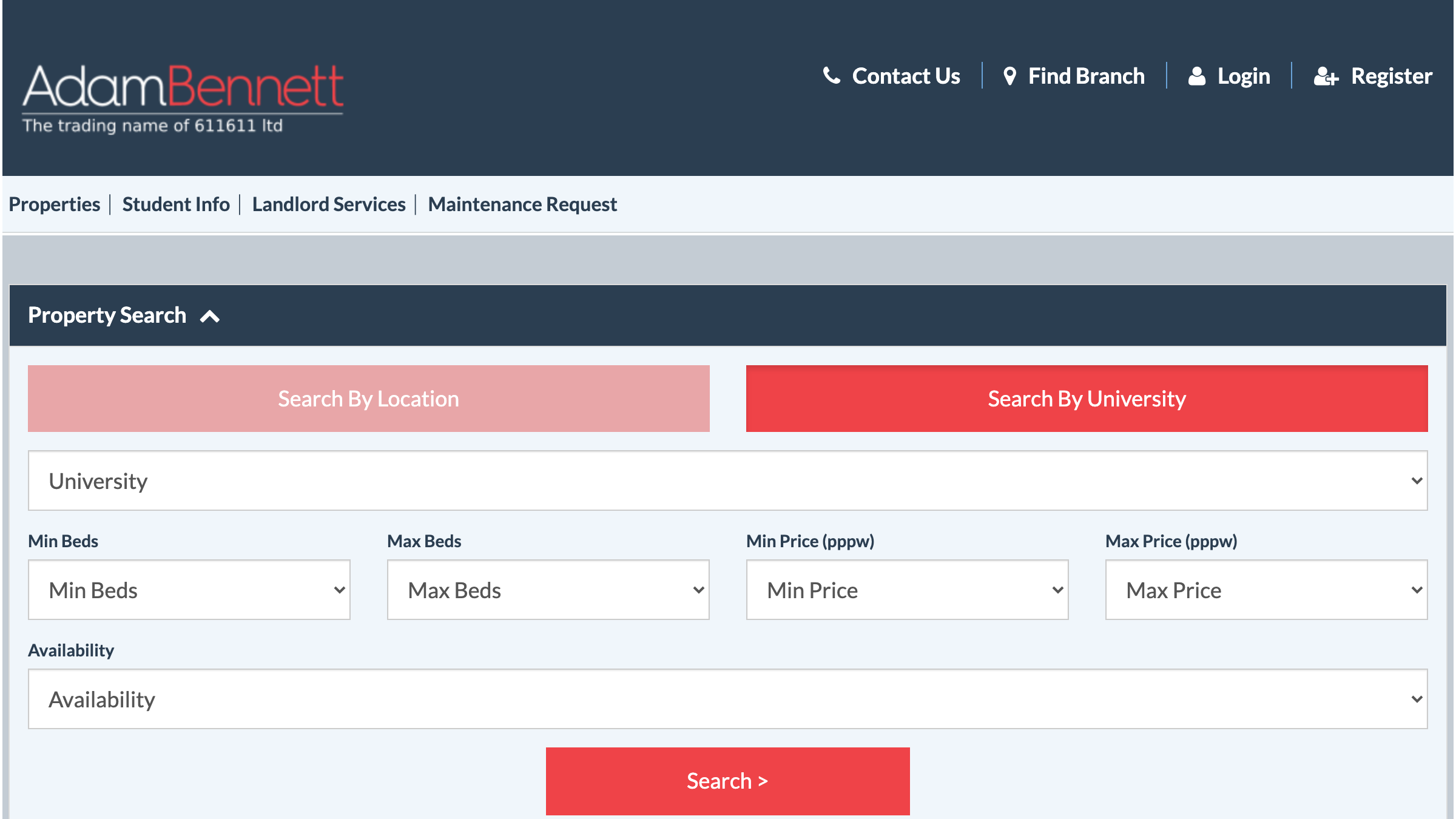1456x819 pixels.
Task: Collapse the Property Search panel chevron
Action: (x=210, y=316)
